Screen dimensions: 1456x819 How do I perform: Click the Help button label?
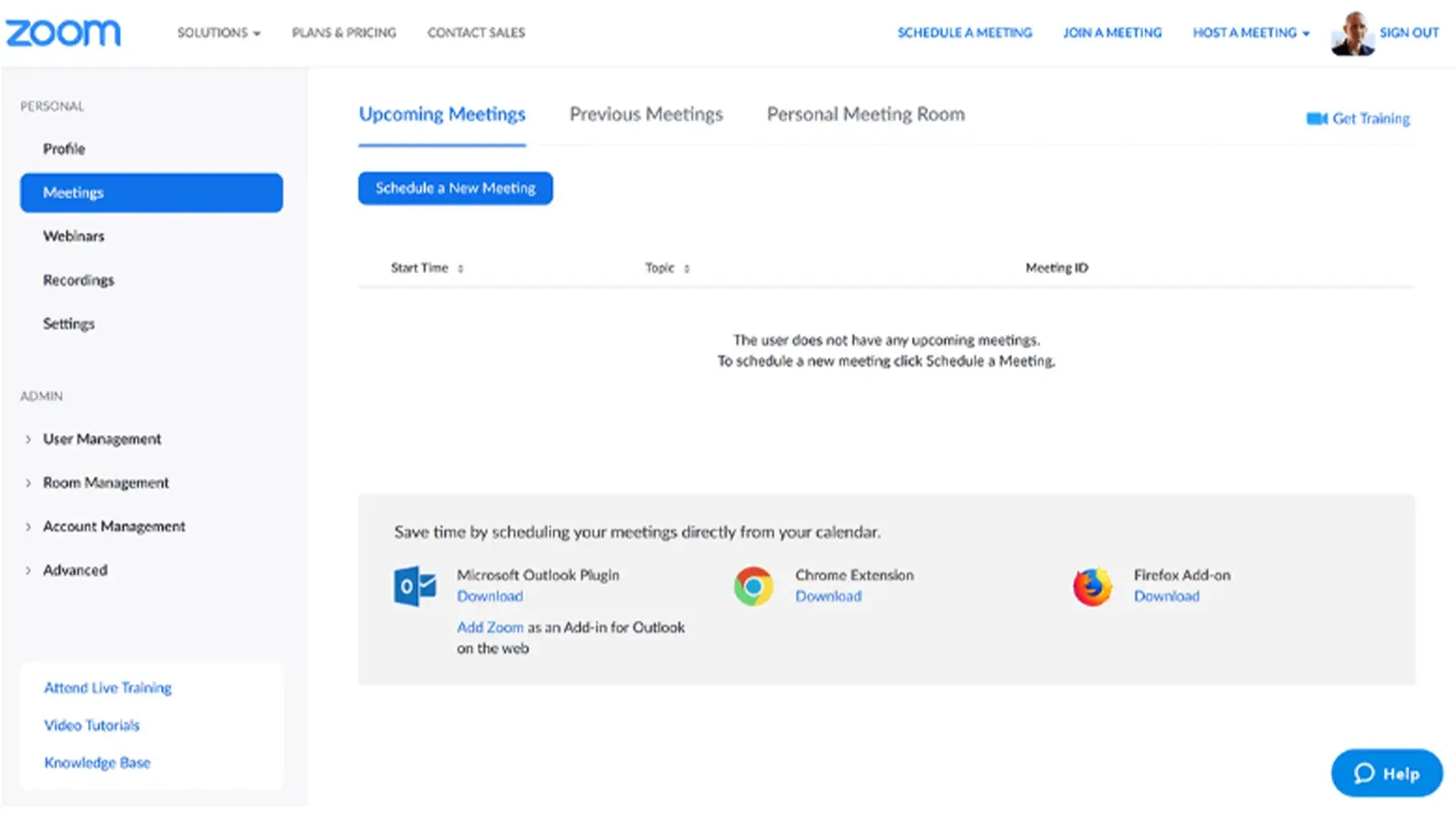pyautogui.click(x=1401, y=773)
